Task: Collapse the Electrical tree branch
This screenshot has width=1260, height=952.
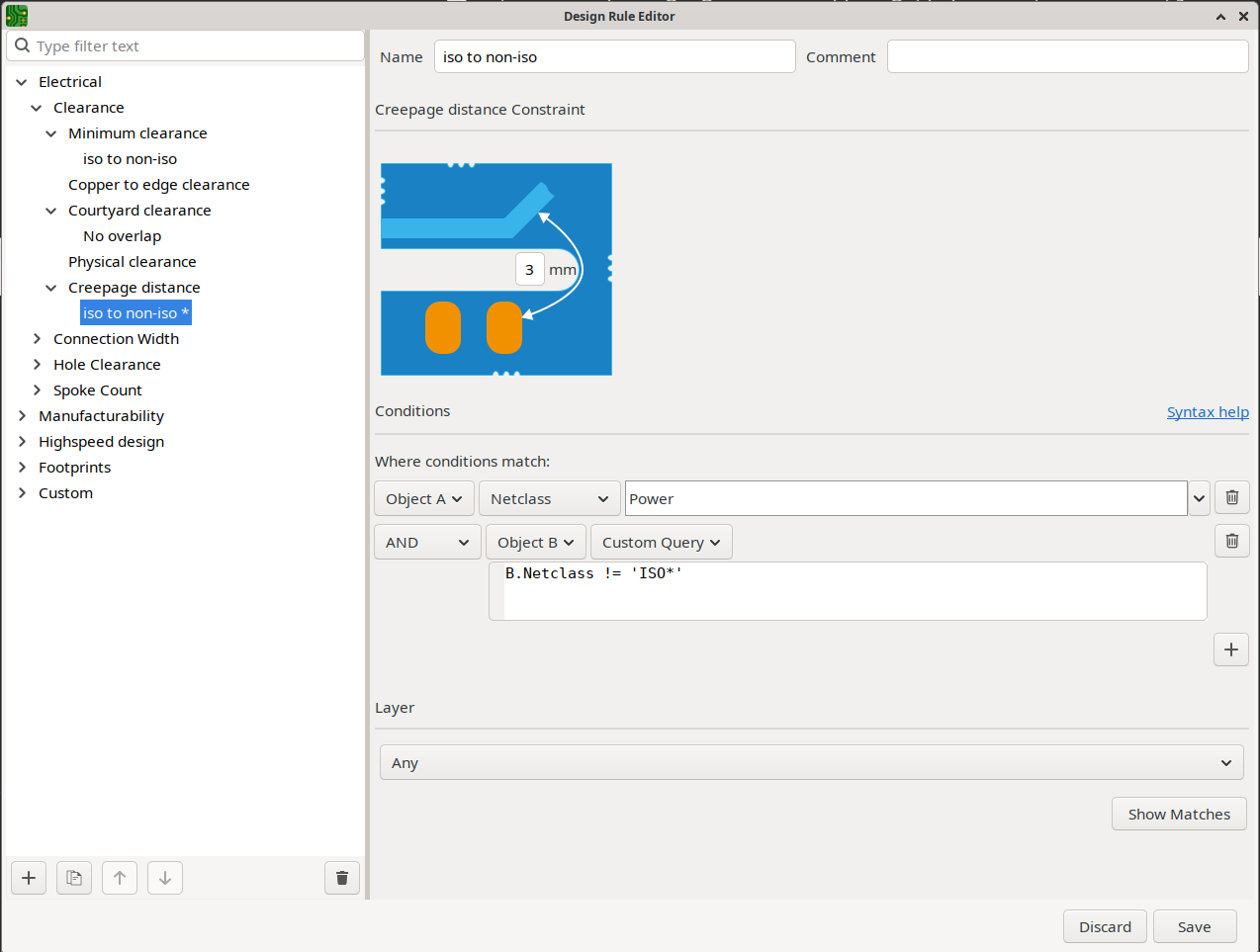Action: [23, 81]
